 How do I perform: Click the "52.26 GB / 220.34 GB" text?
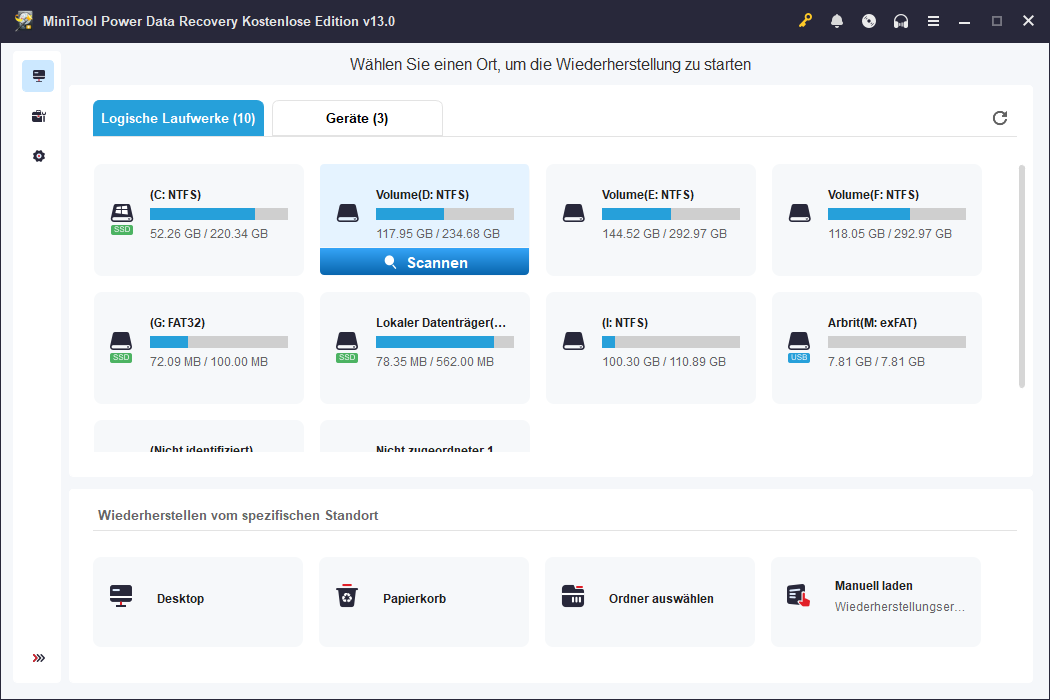[x=209, y=234]
